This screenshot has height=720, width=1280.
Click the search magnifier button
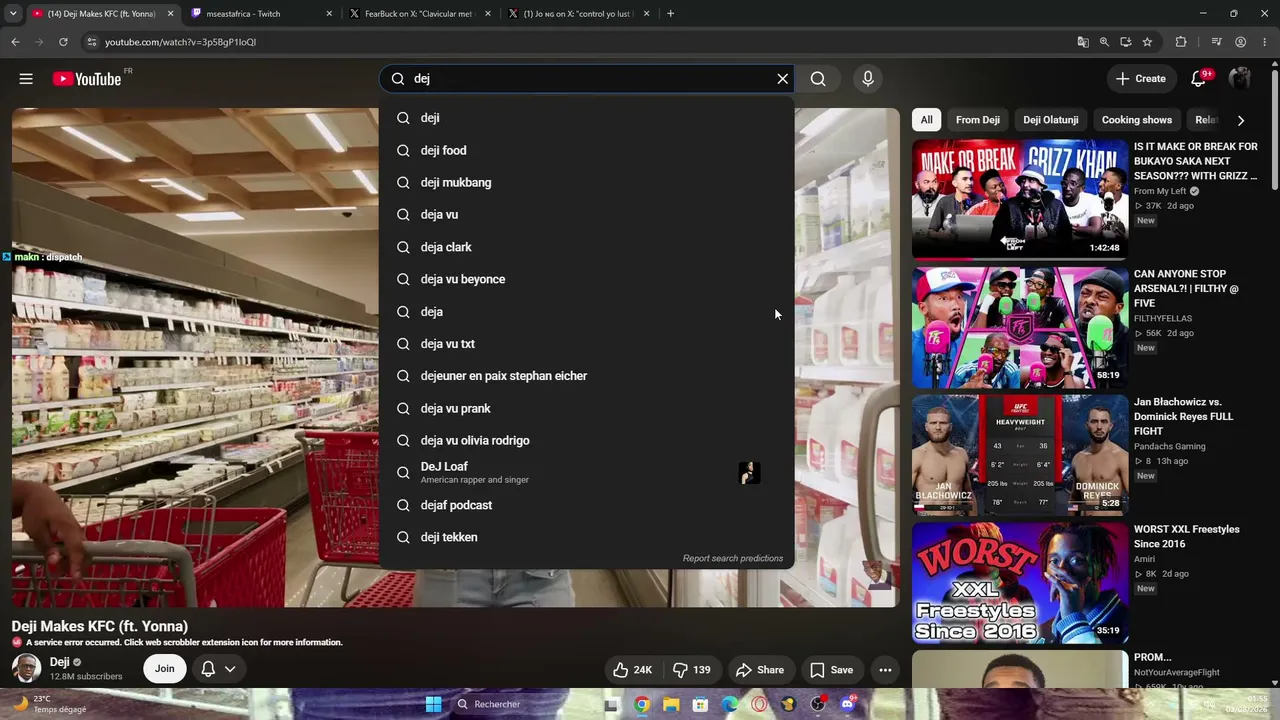[x=818, y=79]
